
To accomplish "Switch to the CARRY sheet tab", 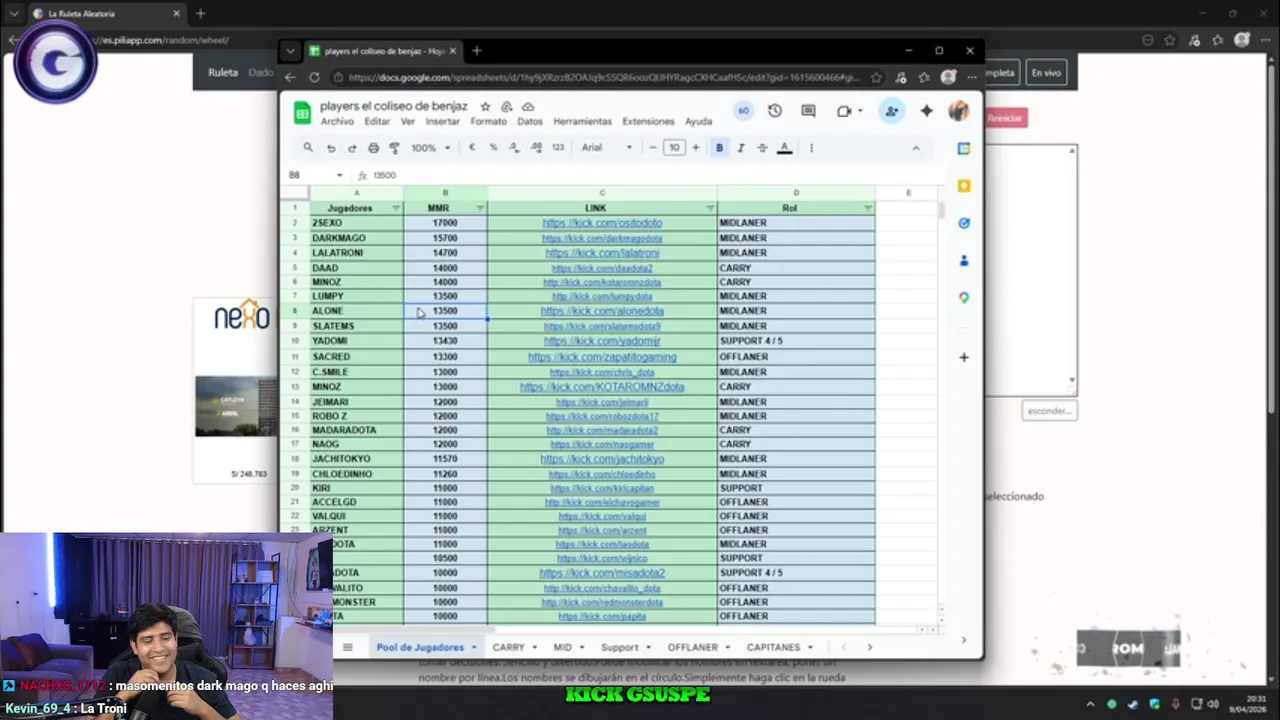I will [x=515, y=647].
